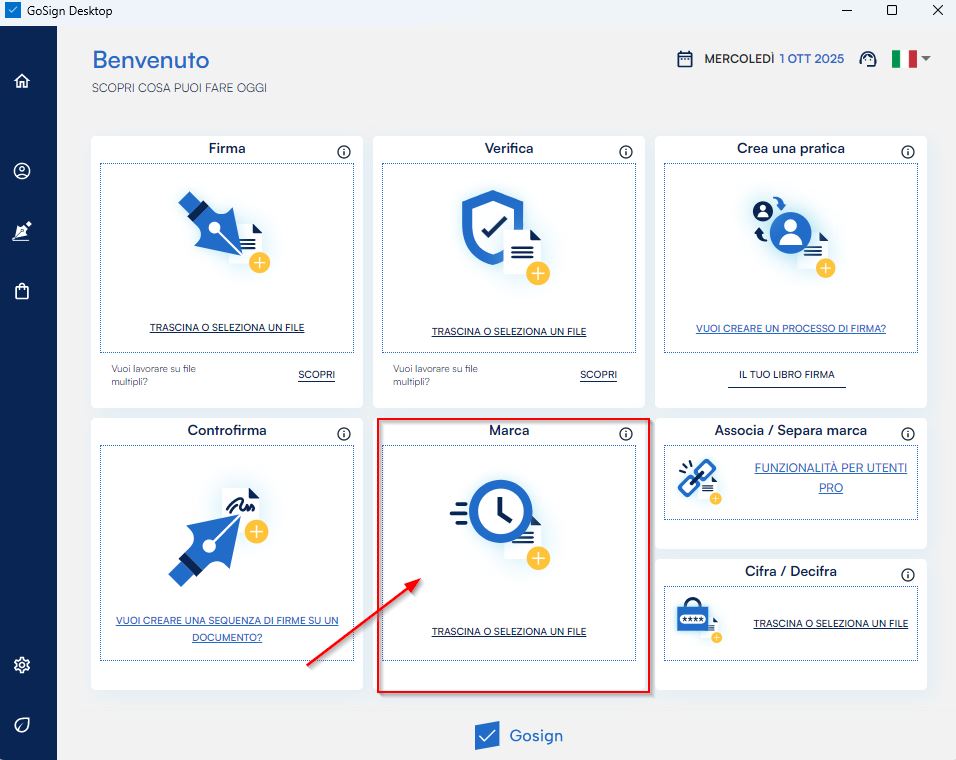Click 'Vuoi creare un processo di firma?' link
The width and height of the screenshot is (956, 760).
pos(790,328)
